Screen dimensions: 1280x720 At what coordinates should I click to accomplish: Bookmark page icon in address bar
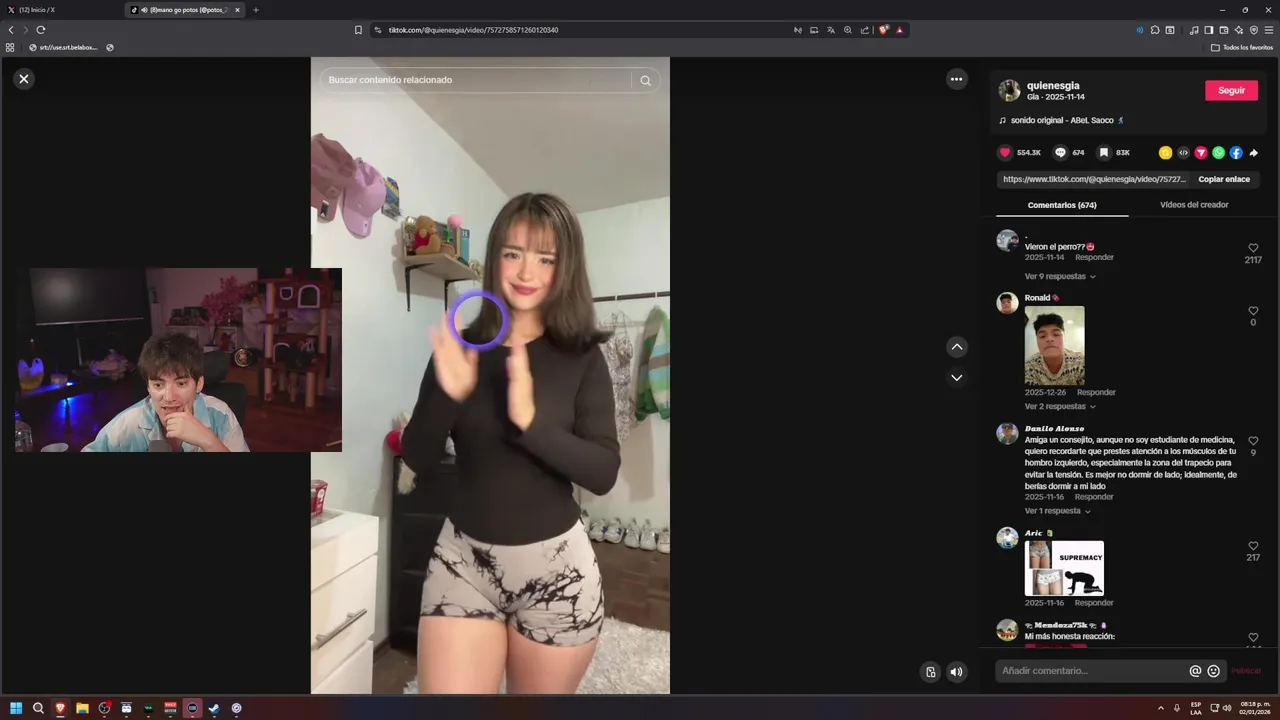coord(358,30)
